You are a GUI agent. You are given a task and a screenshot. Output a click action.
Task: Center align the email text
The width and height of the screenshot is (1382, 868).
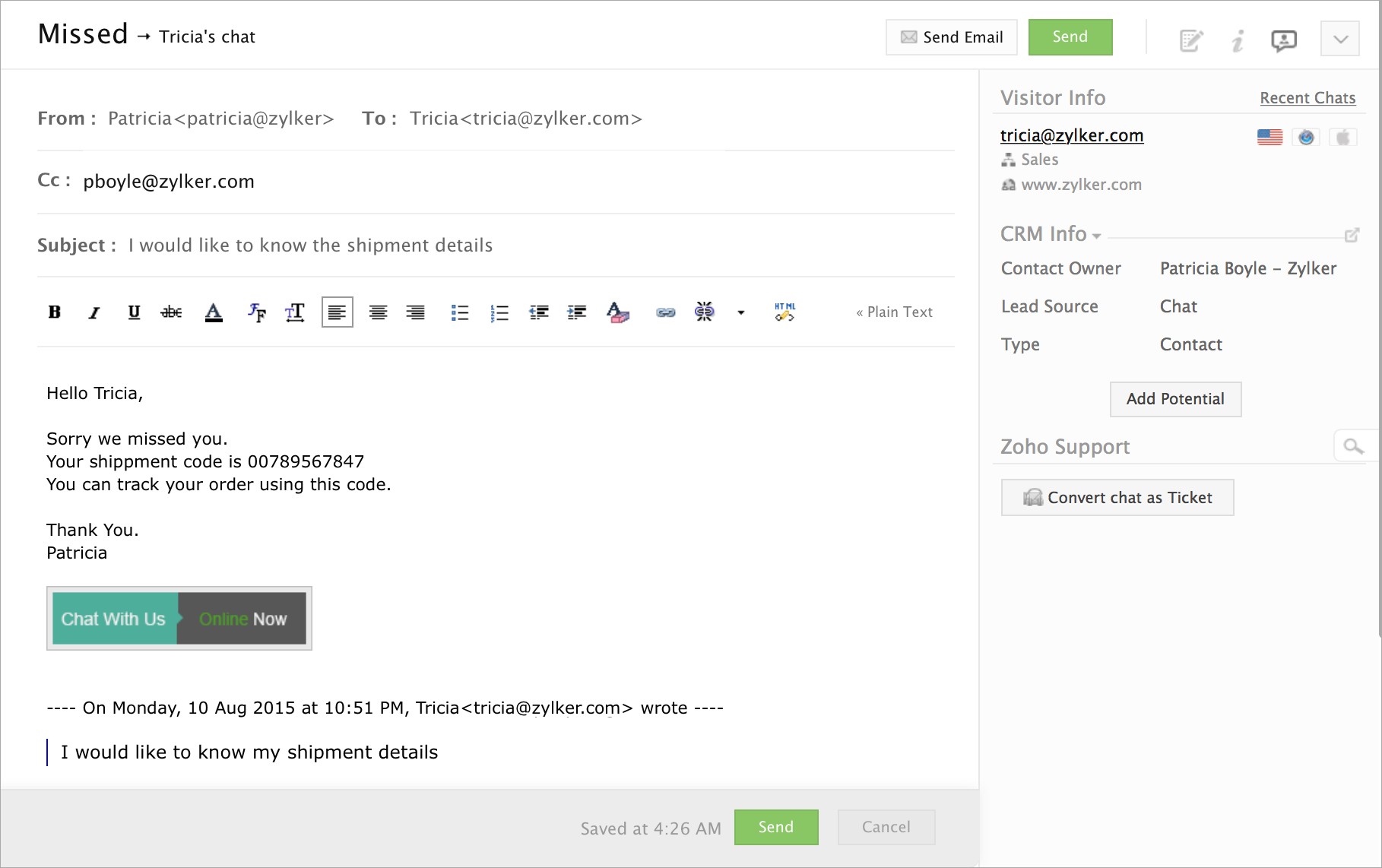point(378,312)
